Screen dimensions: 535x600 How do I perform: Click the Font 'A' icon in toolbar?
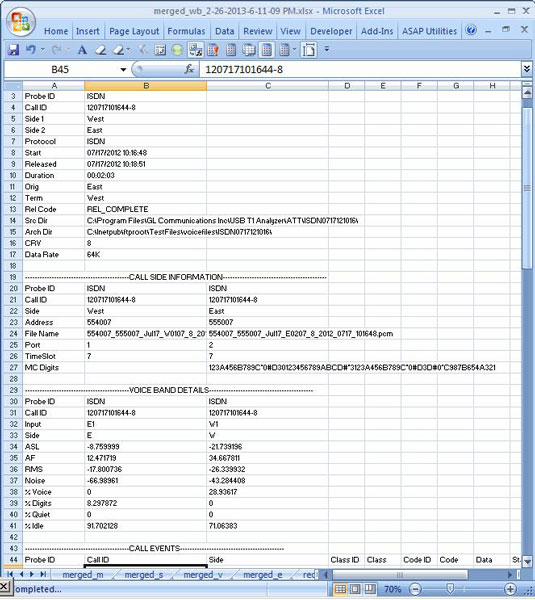[x=82, y=50]
